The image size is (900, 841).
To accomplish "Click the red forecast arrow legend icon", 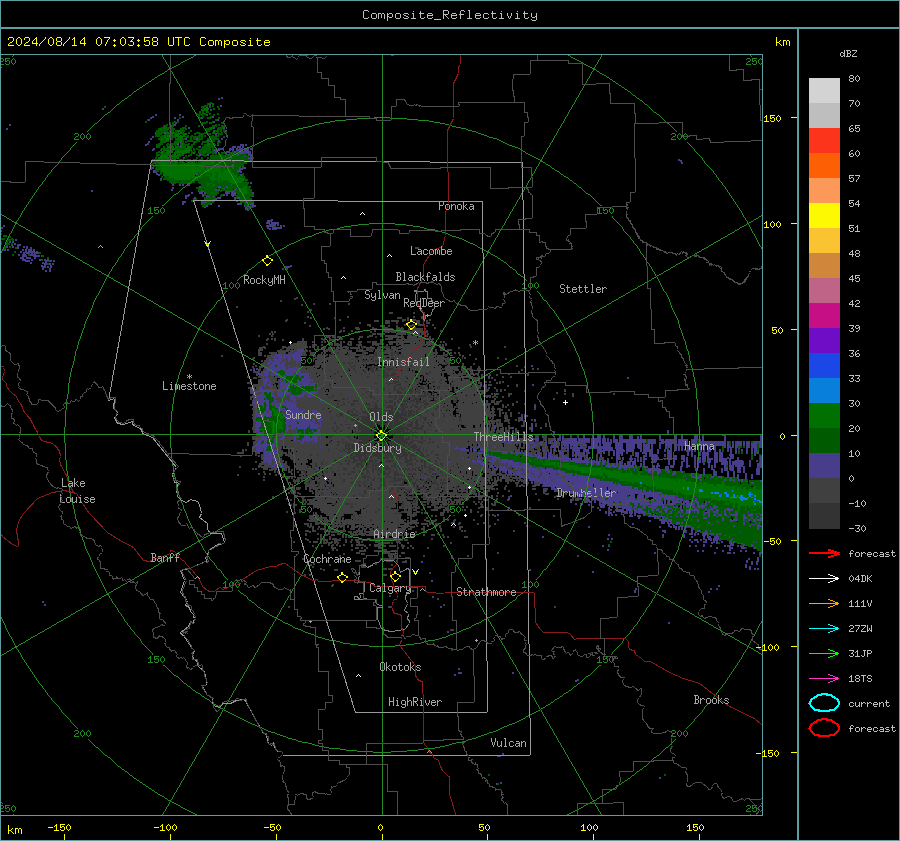I will (824, 553).
